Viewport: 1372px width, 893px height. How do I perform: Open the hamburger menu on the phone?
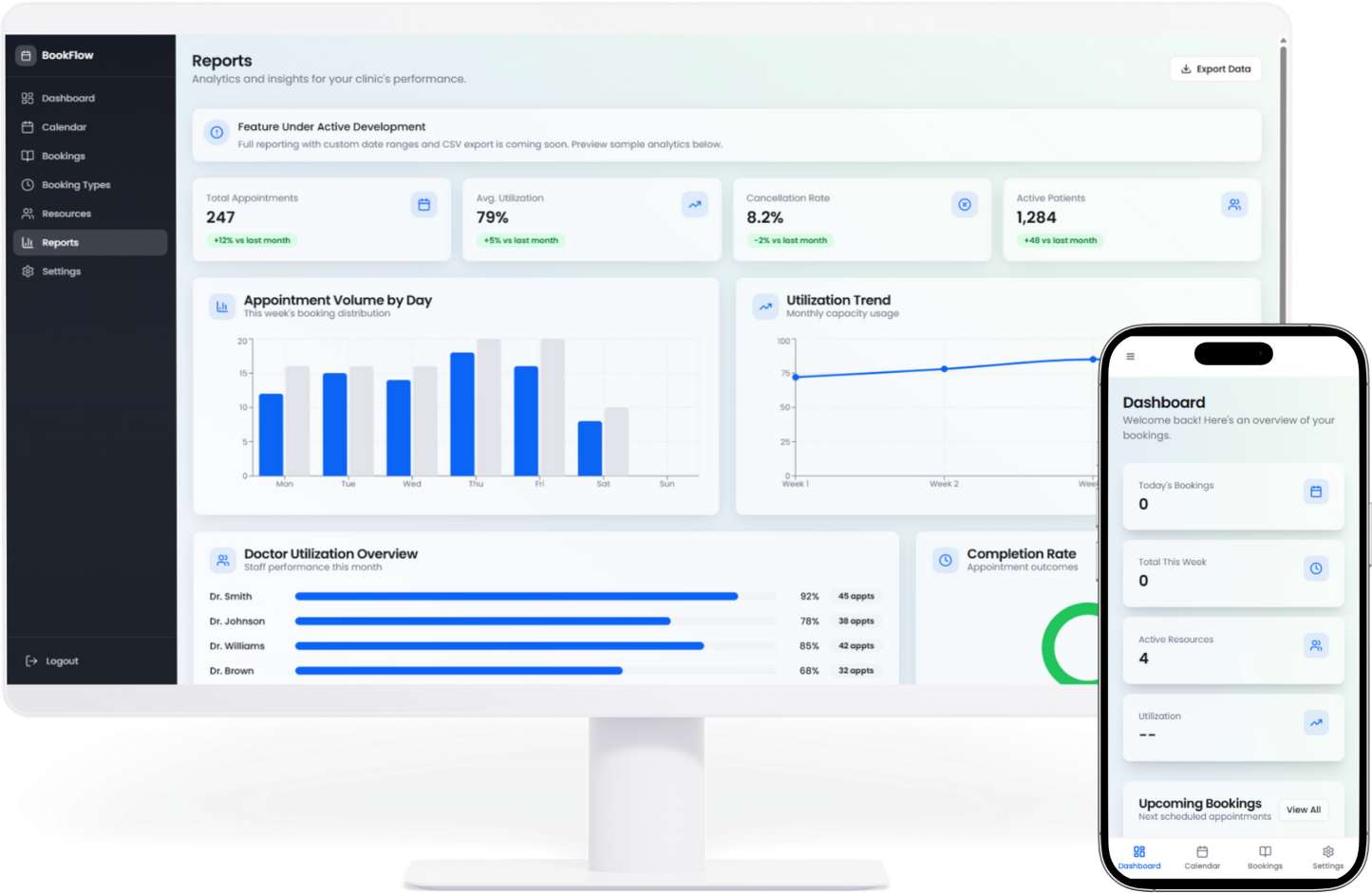tap(1130, 357)
